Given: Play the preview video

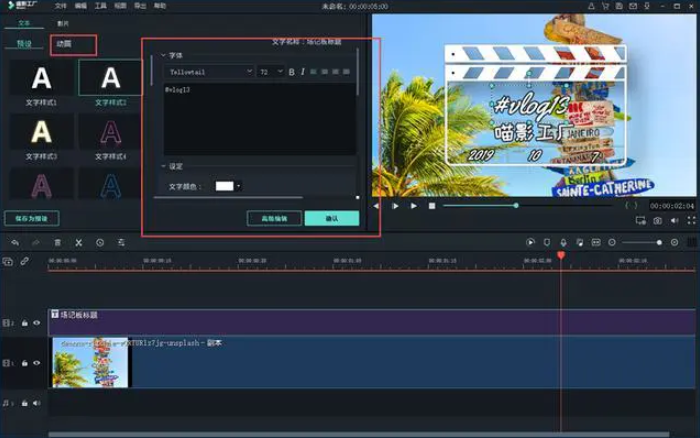Looking at the screenshot, I should (x=413, y=205).
